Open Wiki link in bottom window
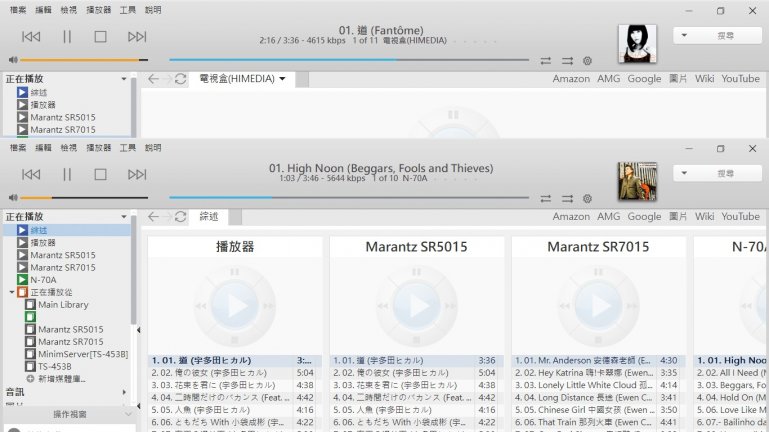Screen dimensions: 769x432 pyautogui.click(x=704, y=217)
